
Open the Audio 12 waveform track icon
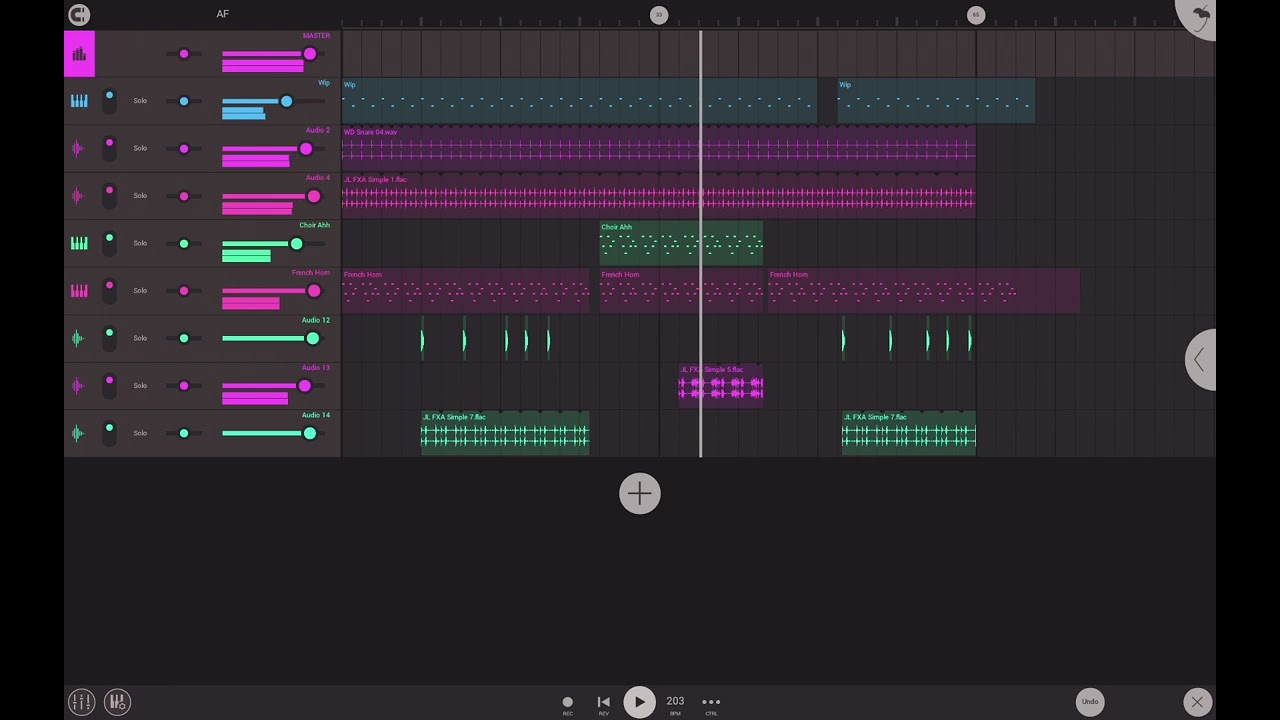tap(79, 338)
